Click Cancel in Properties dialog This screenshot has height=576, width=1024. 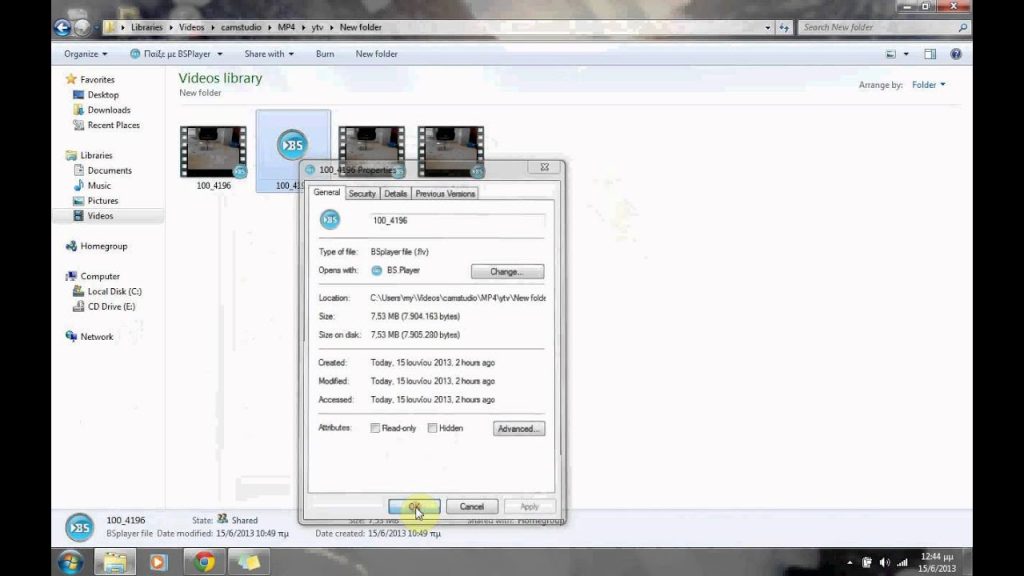pos(472,507)
